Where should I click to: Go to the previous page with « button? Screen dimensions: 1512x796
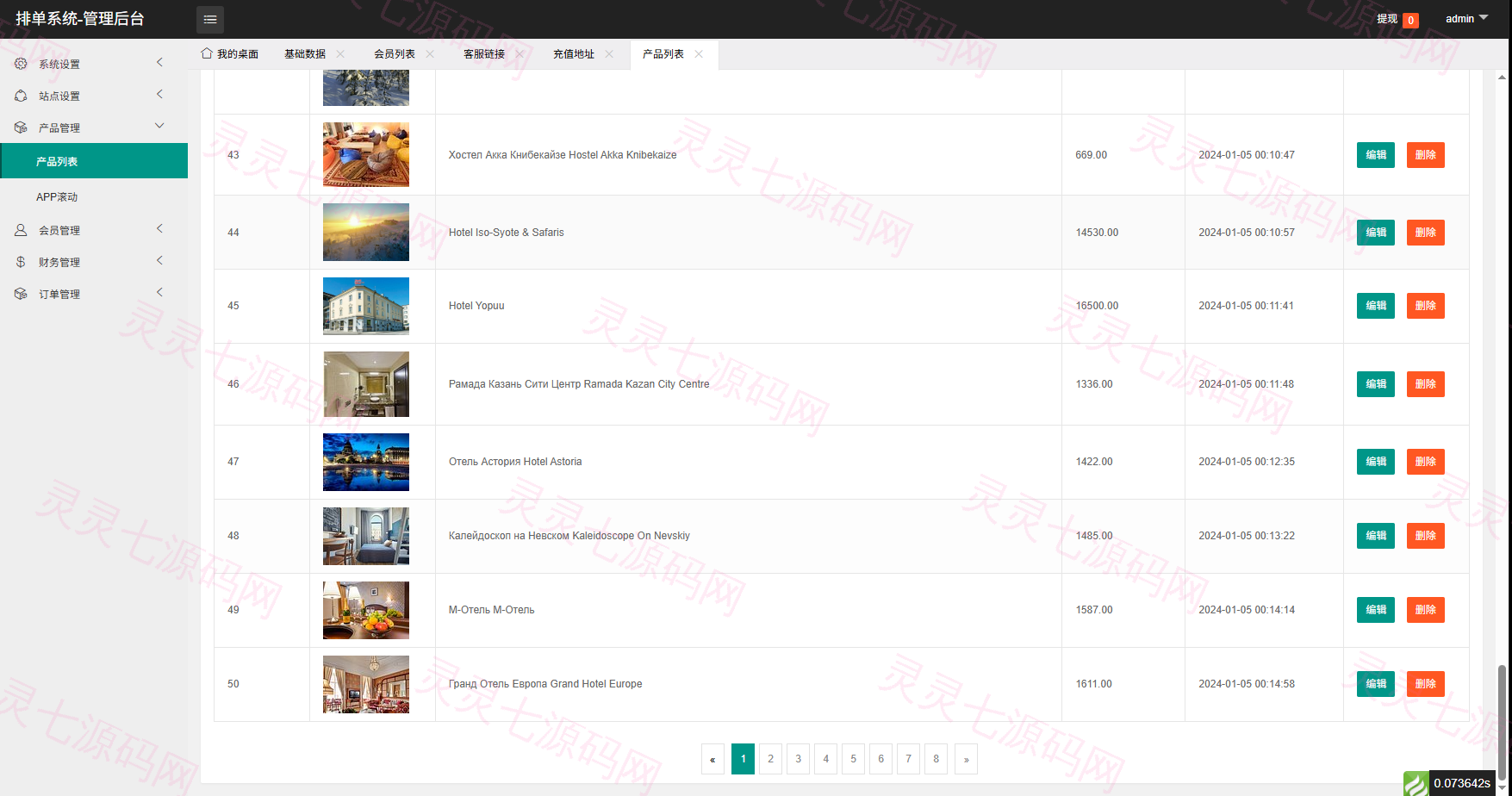(712, 759)
